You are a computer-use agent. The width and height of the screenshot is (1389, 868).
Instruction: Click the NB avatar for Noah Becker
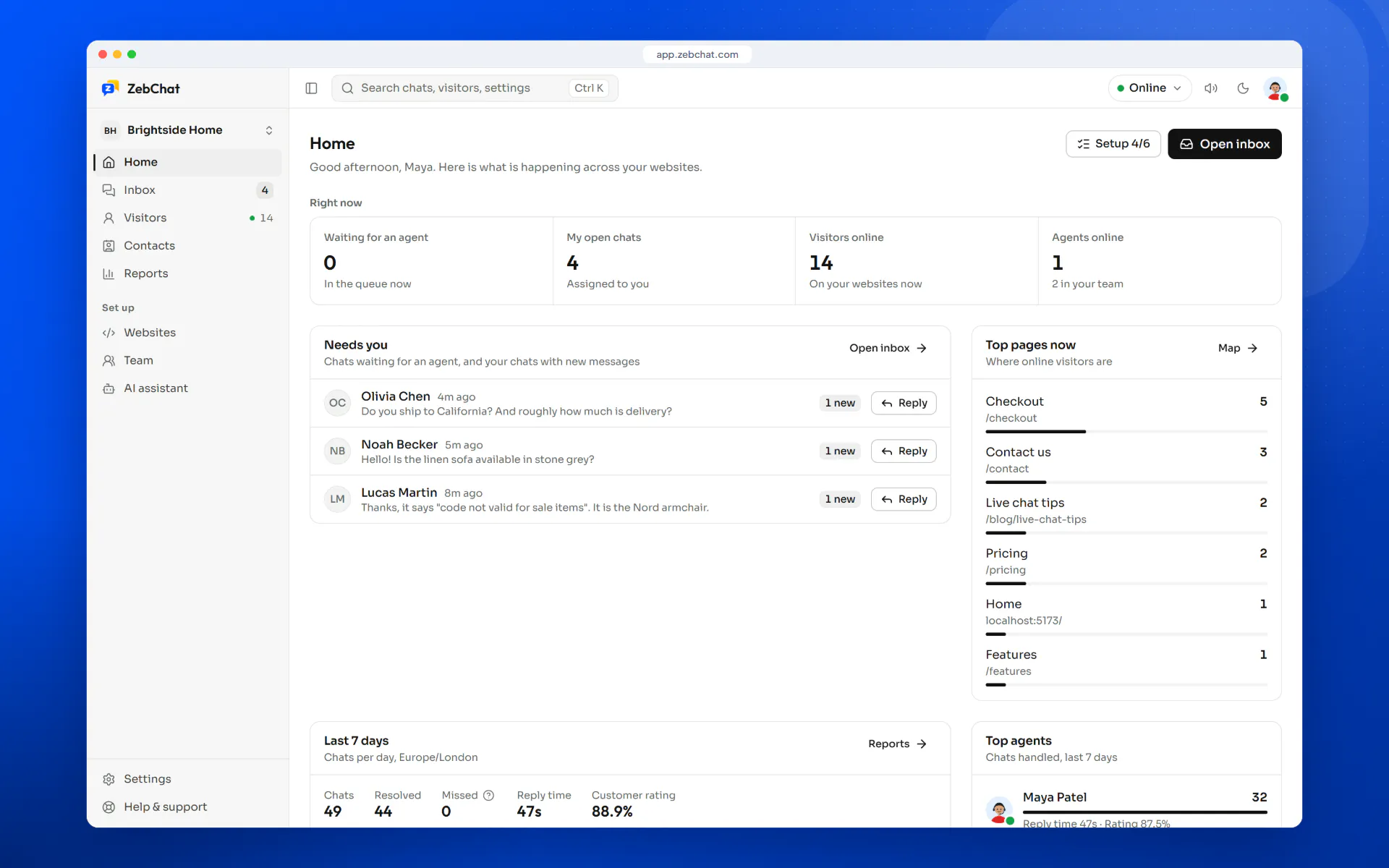337,451
